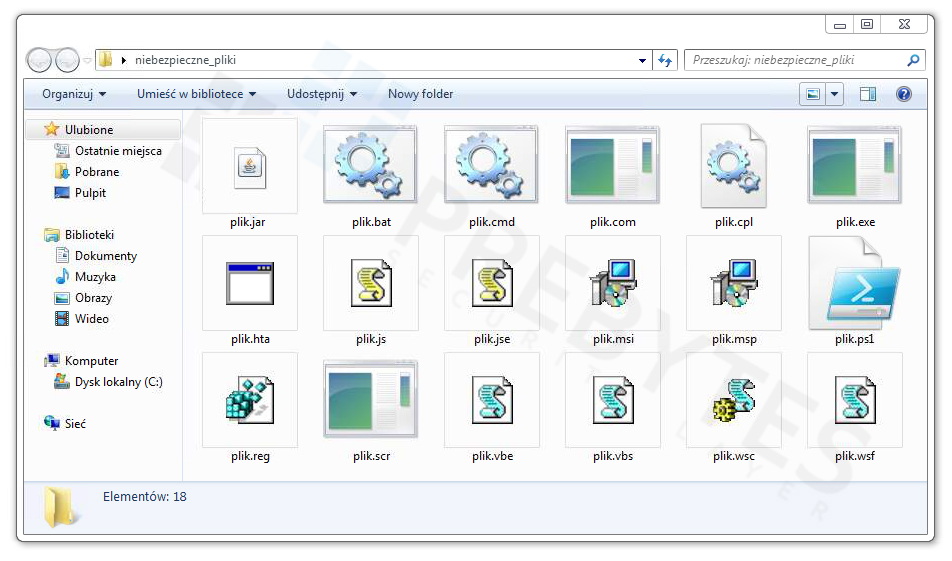Click the help question mark icon
The width and height of the screenshot is (952, 561).
click(x=903, y=94)
